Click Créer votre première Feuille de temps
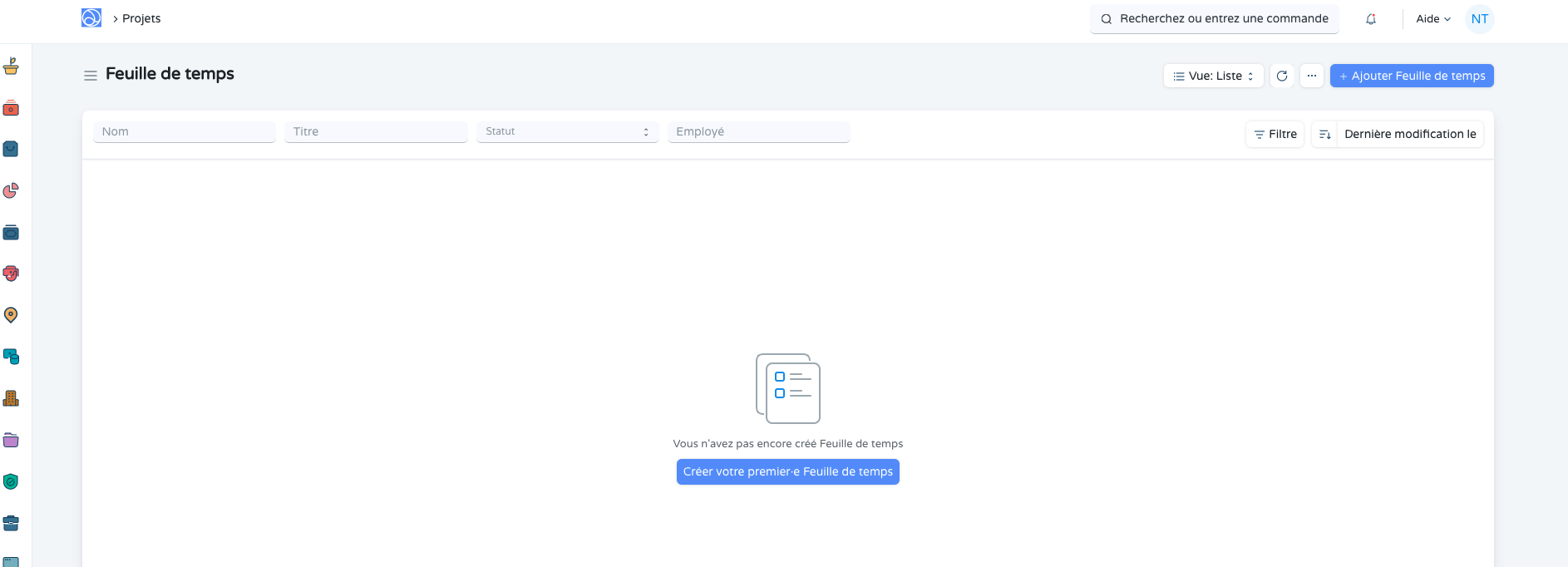The image size is (1568, 567). point(787,471)
